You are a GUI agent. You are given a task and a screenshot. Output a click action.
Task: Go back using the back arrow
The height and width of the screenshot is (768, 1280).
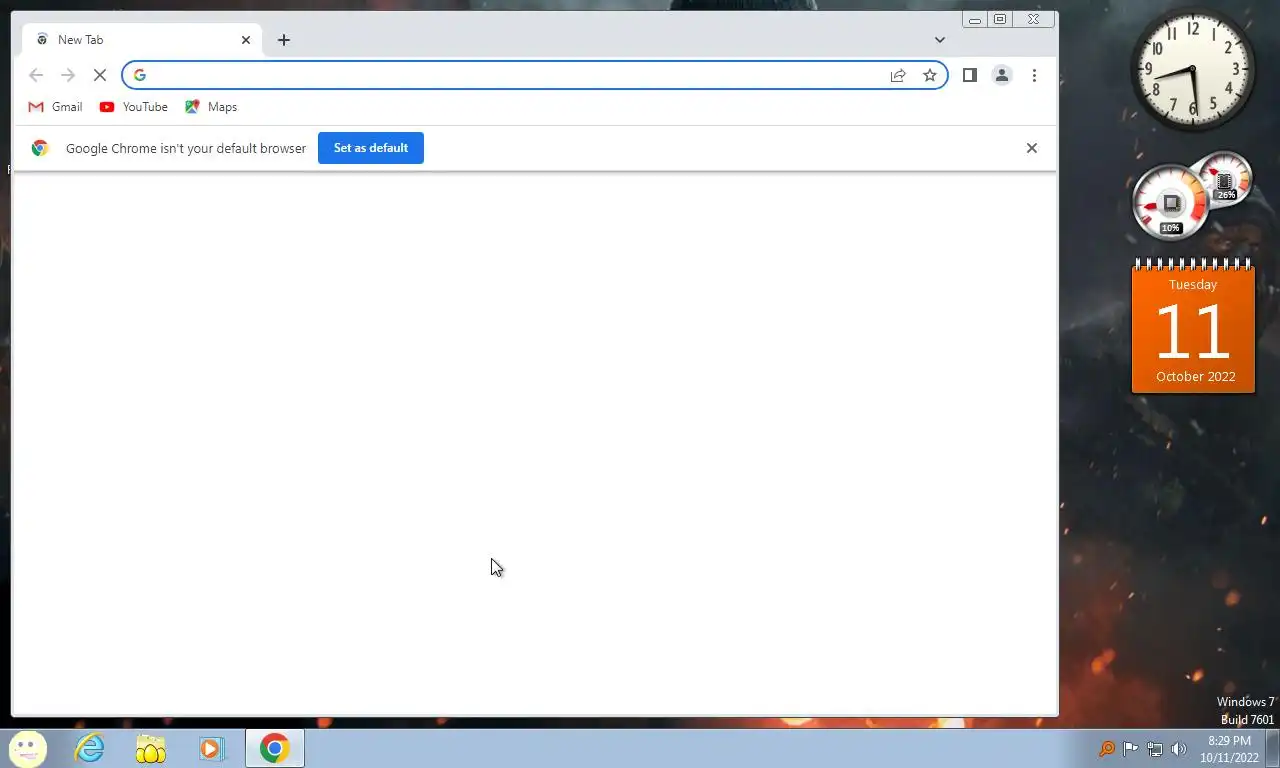36,75
